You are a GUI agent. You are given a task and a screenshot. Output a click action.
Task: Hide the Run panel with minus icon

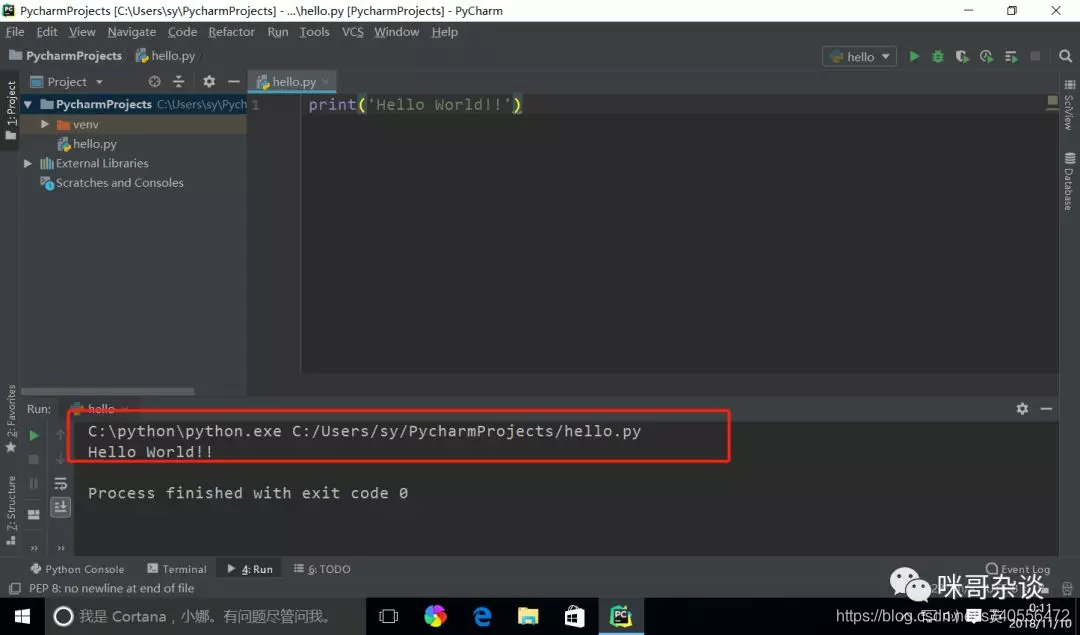click(x=1046, y=408)
